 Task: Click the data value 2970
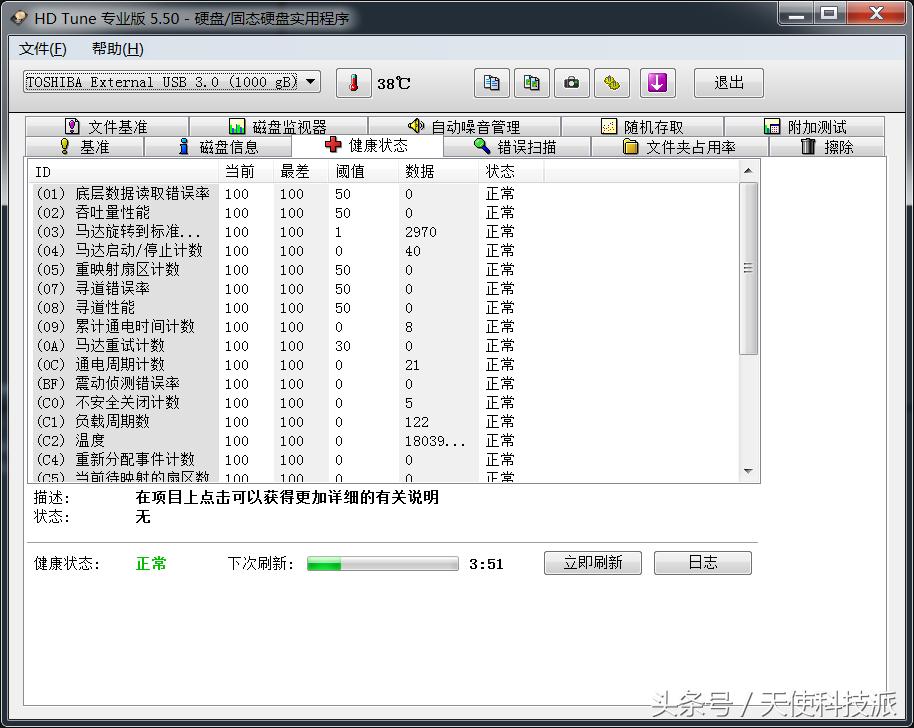(420, 232)
